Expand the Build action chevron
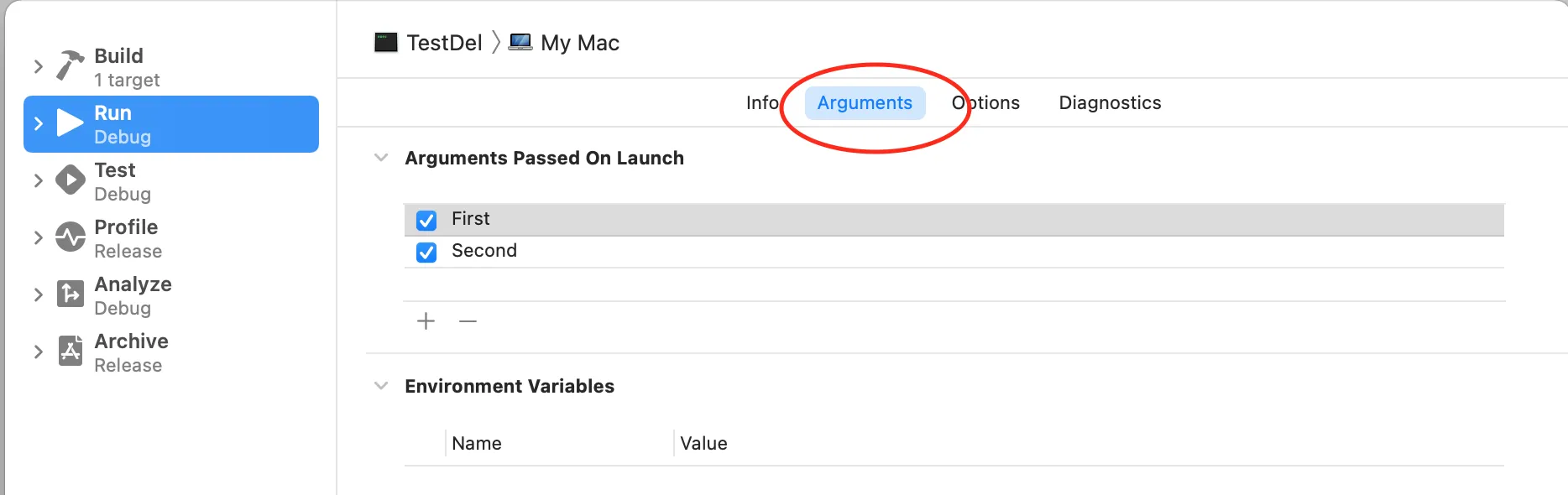Viewport: 1568px width, 495px height. point(38,66)
